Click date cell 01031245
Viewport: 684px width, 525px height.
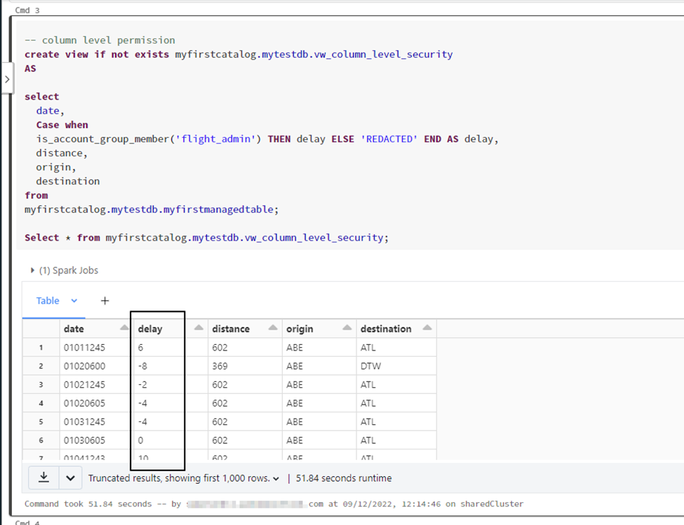tap(96, 422)
